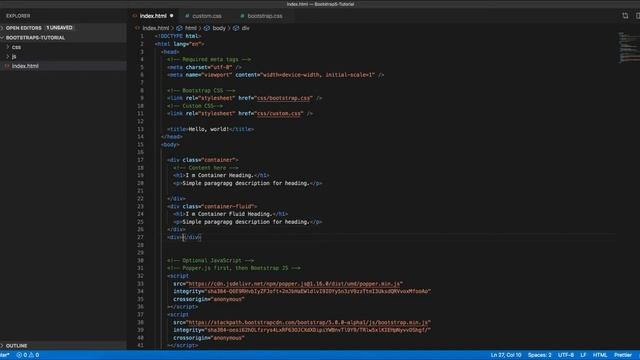Click the closing div tag on line 27
The width and height of the screenshot is (640, 360).
pyautogui.click(x=192, y=237)
